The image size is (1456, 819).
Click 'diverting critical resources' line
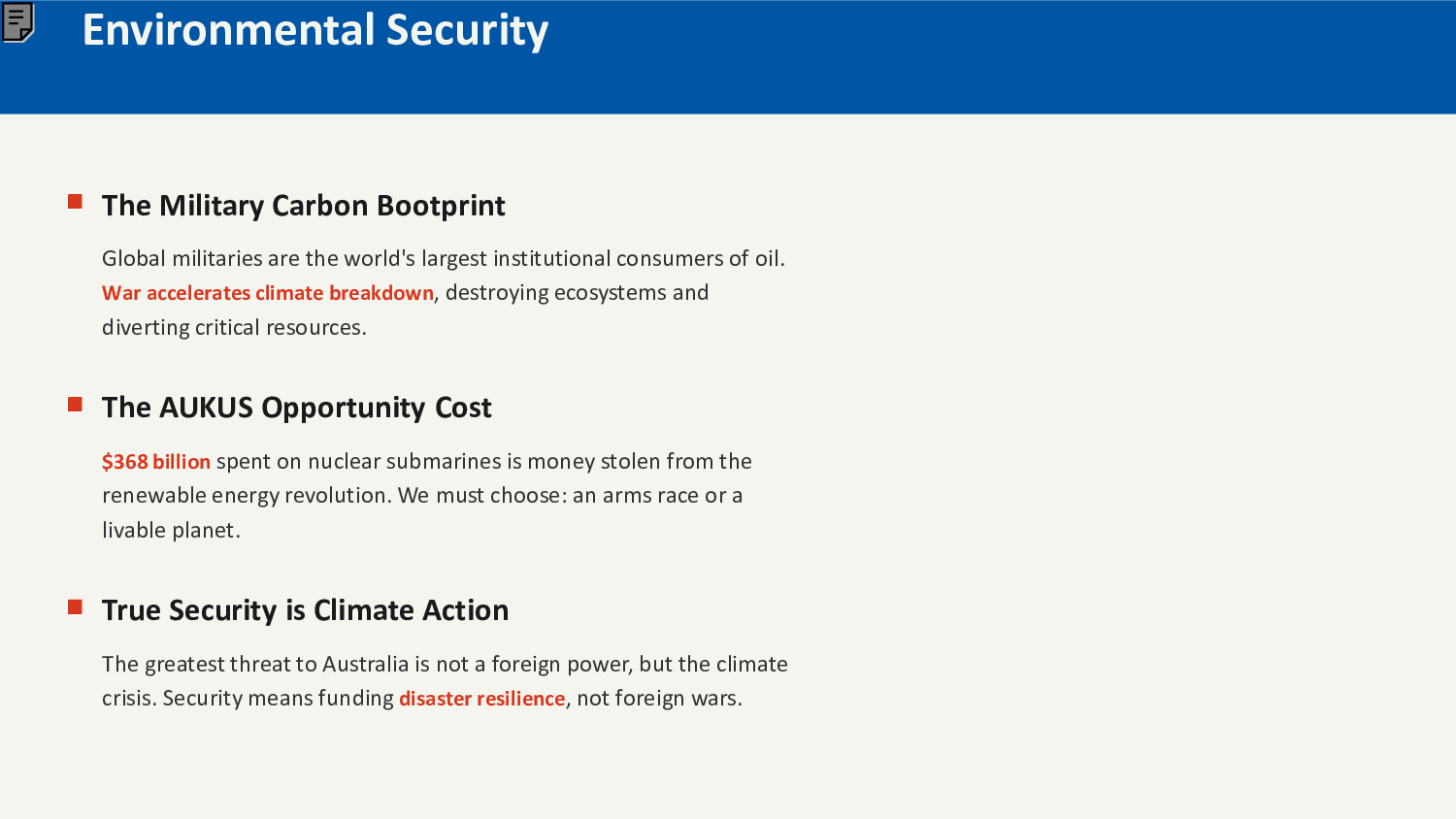[234, 328]
